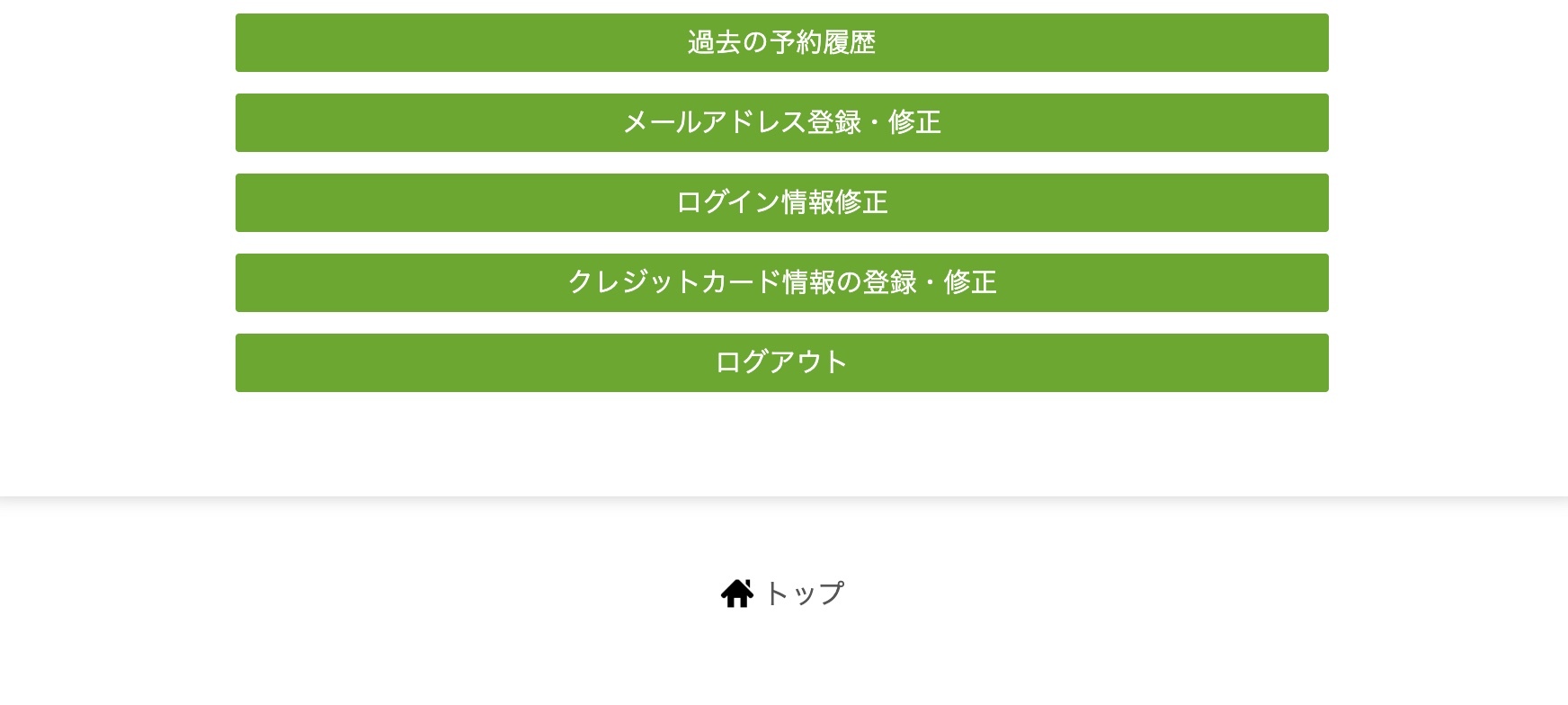Log out using the ログアウト button
This screenshot has width=1568, height=705.
(781, 362)
